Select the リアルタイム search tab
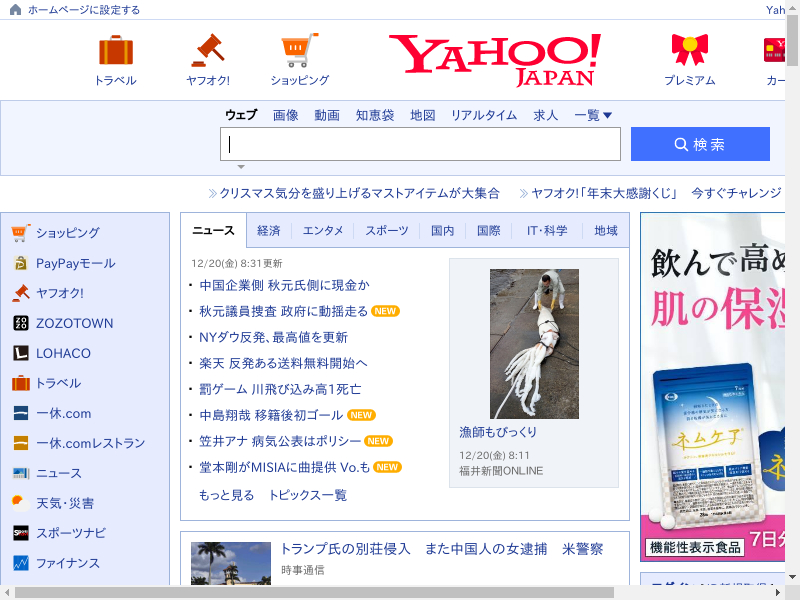Screen dimensions: 800x600 point(484,115)
